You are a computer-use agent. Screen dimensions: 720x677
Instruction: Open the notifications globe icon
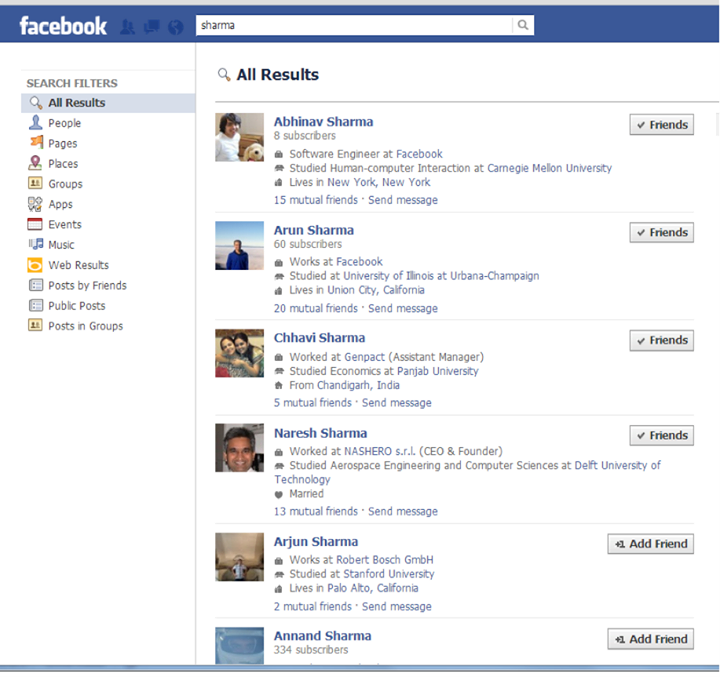point(175,27)
